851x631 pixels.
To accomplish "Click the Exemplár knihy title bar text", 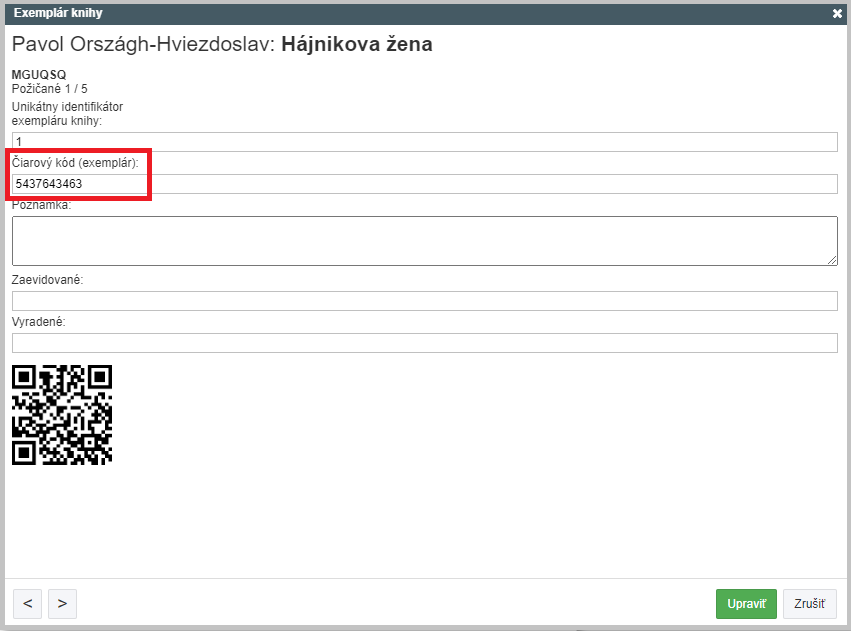I will 58,13.
